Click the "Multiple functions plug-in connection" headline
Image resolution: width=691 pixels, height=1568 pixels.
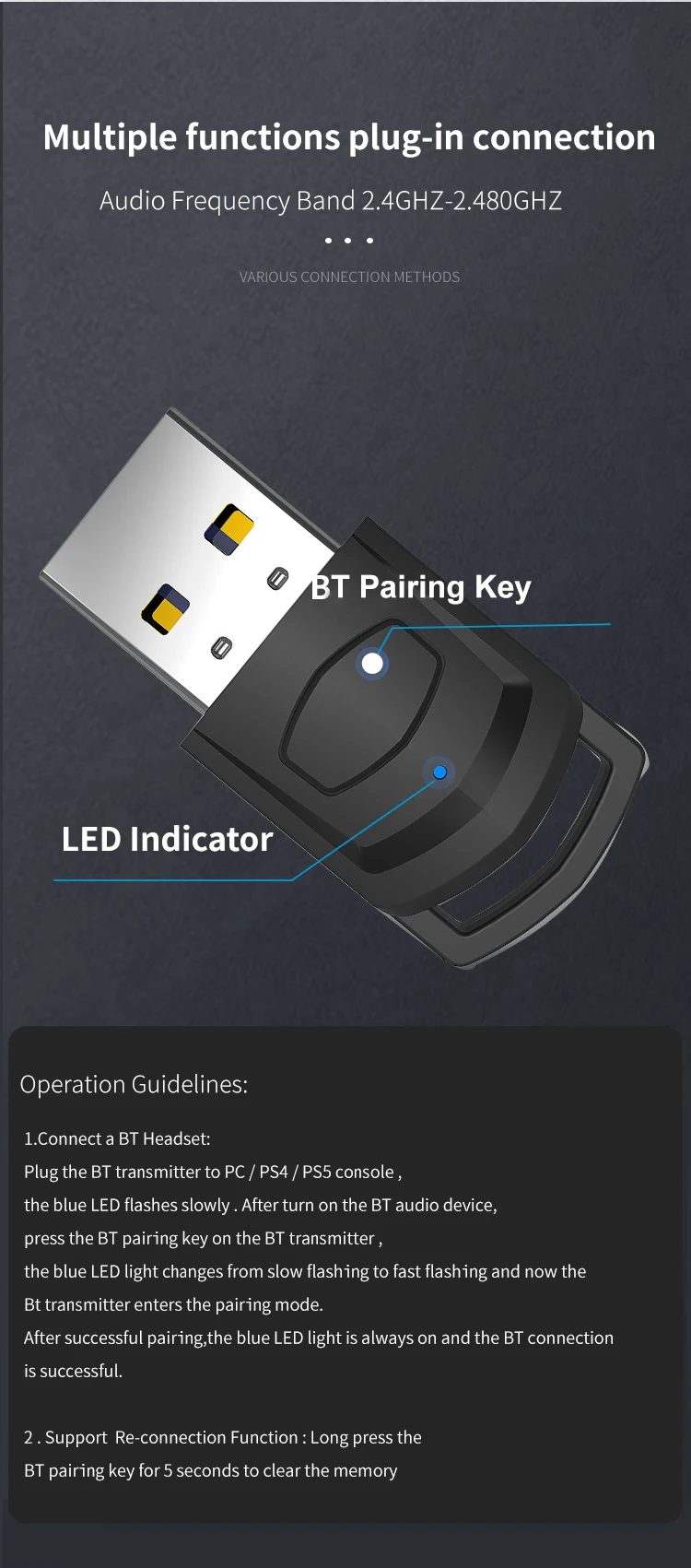pos(349,137)
